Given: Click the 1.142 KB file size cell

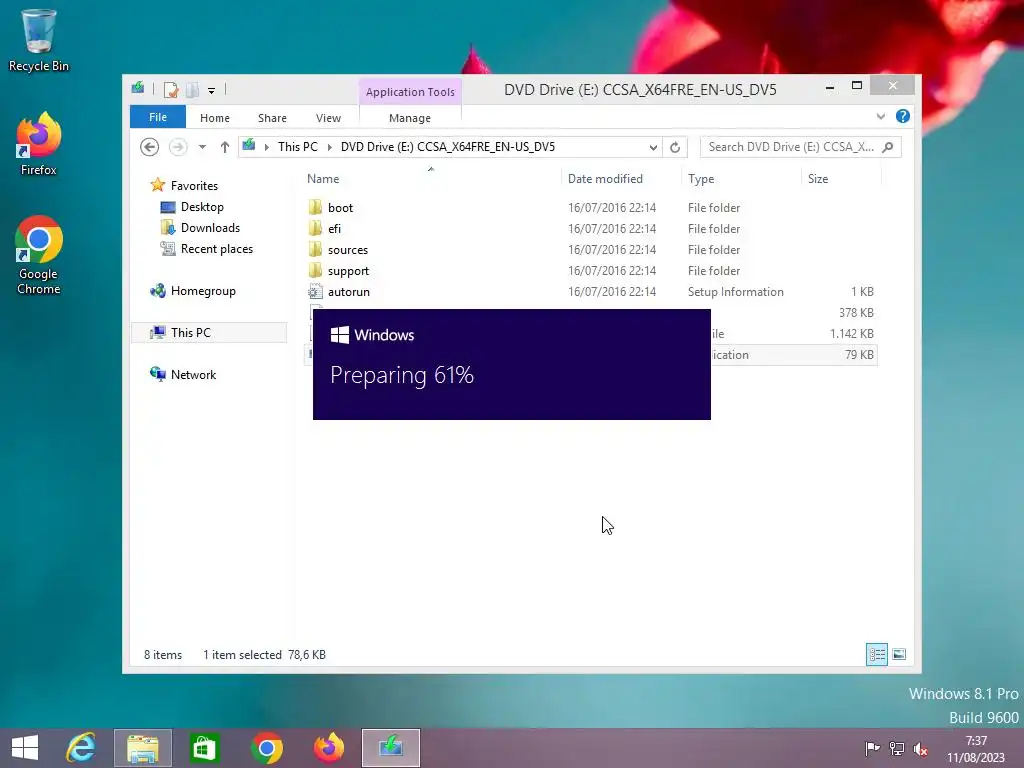Looking at the screenshot, I should (852, 334).
